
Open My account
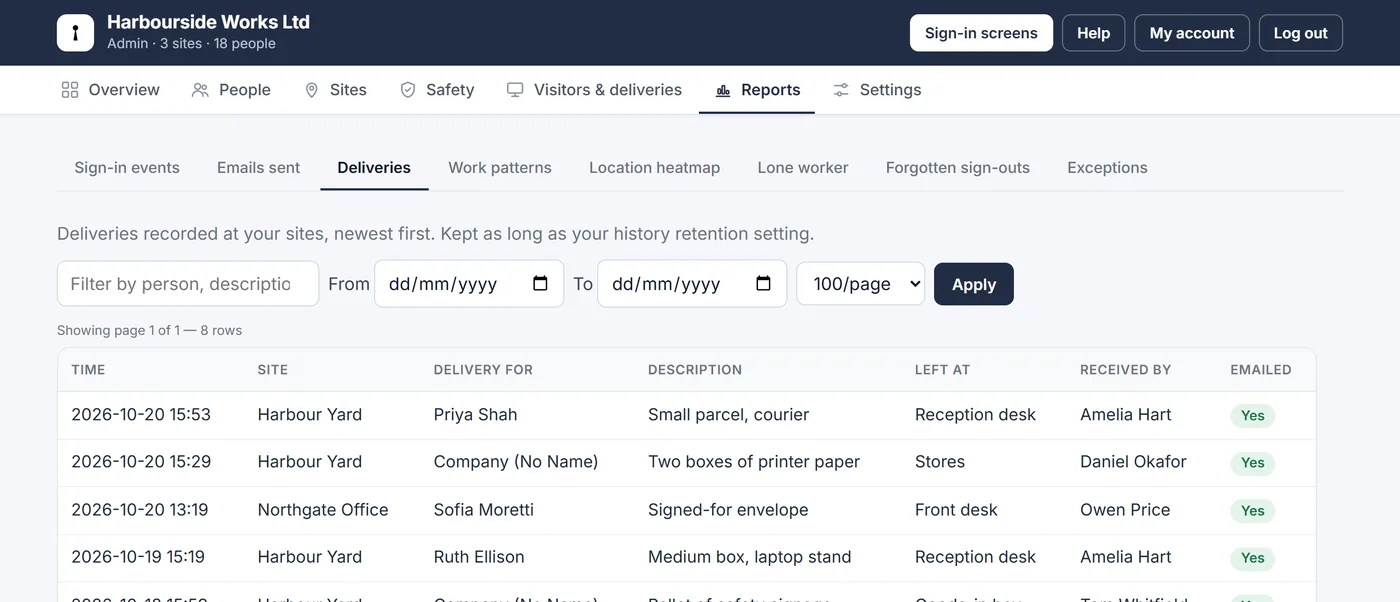point(1192,33)
